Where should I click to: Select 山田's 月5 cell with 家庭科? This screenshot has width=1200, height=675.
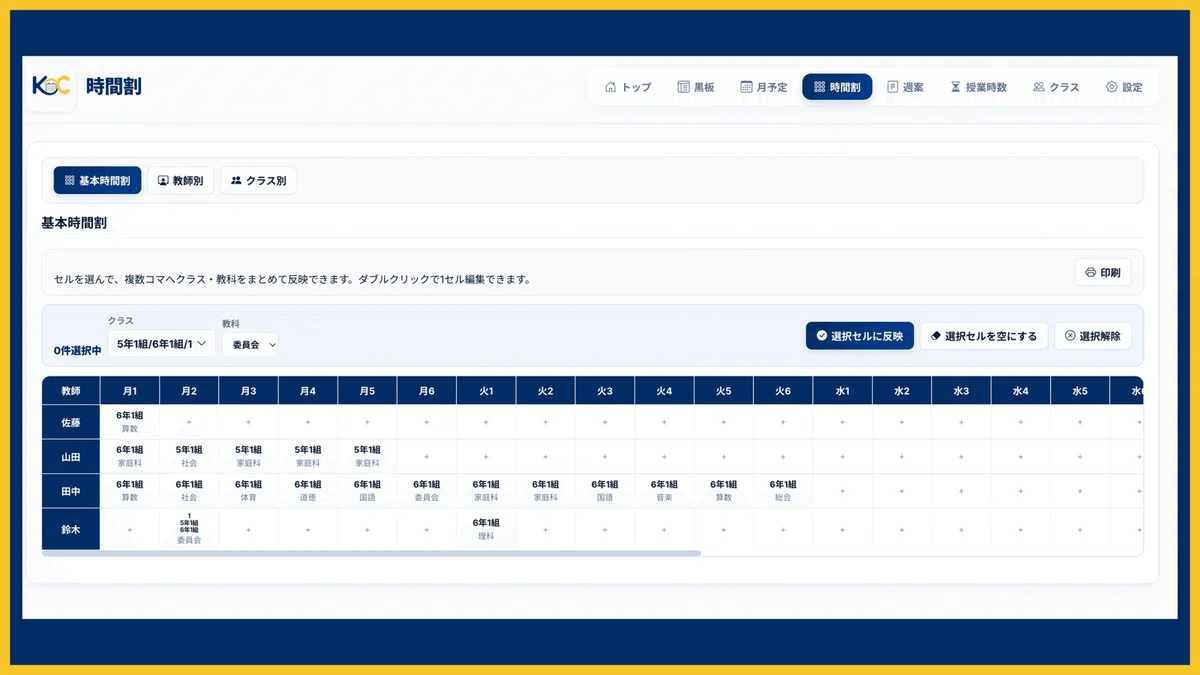point(367,457)
